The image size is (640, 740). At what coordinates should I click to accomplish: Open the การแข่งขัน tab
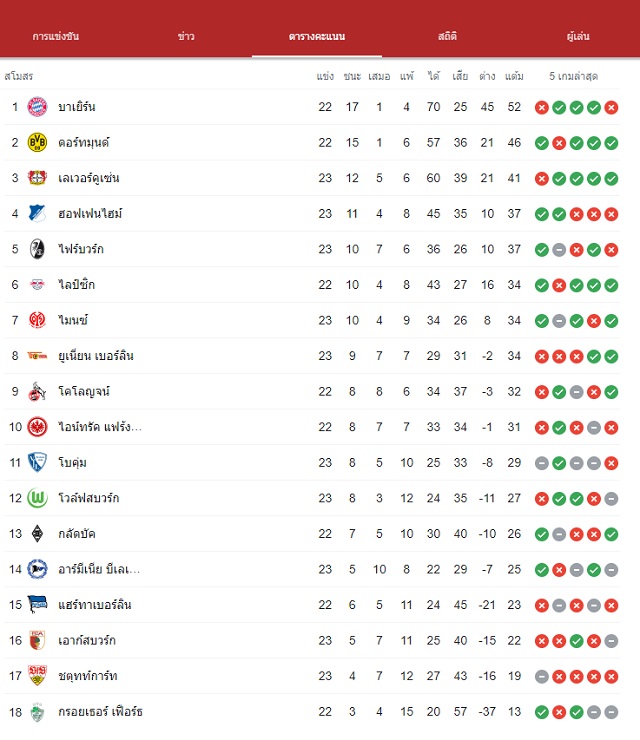[56, 36]
